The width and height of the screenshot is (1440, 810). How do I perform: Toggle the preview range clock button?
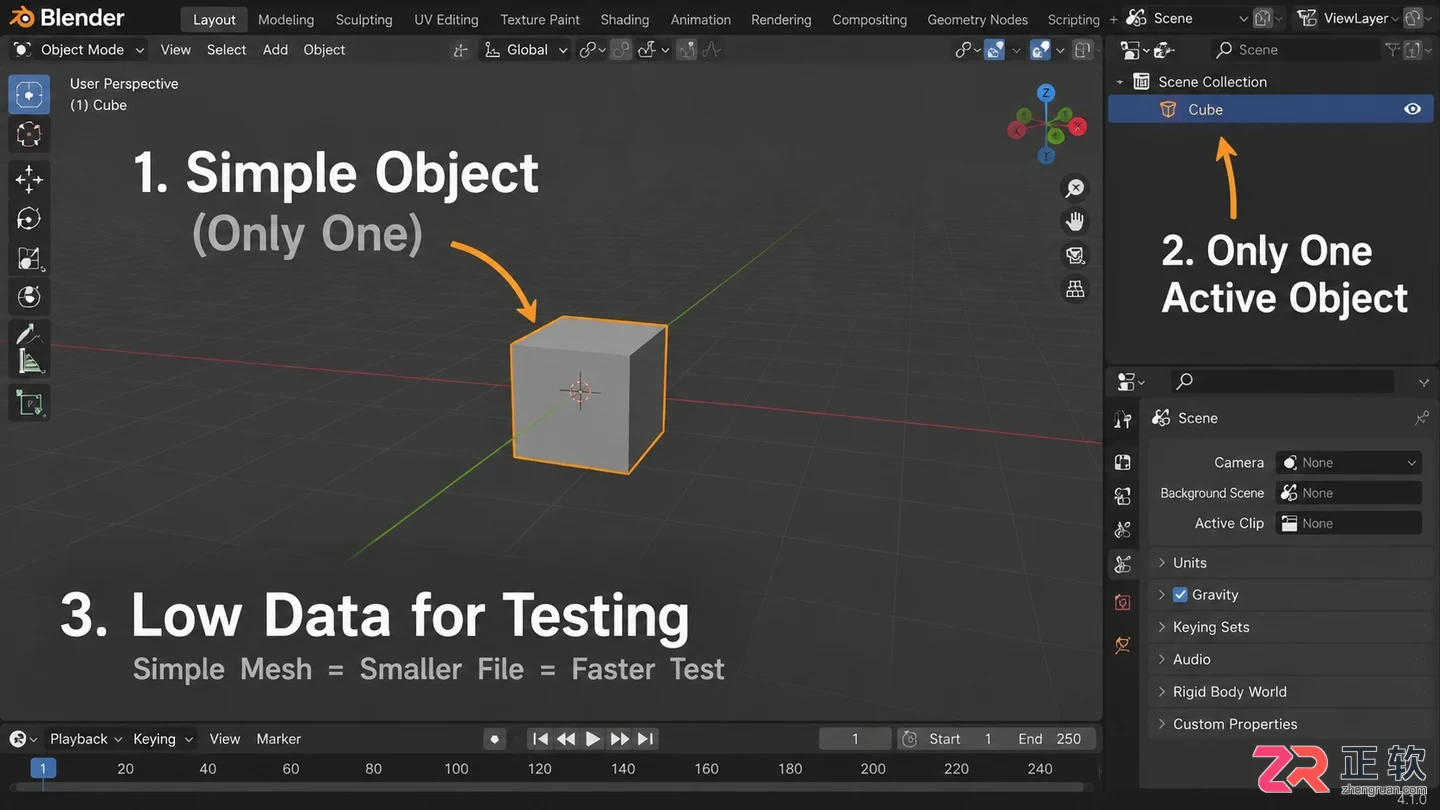(909, 739)
